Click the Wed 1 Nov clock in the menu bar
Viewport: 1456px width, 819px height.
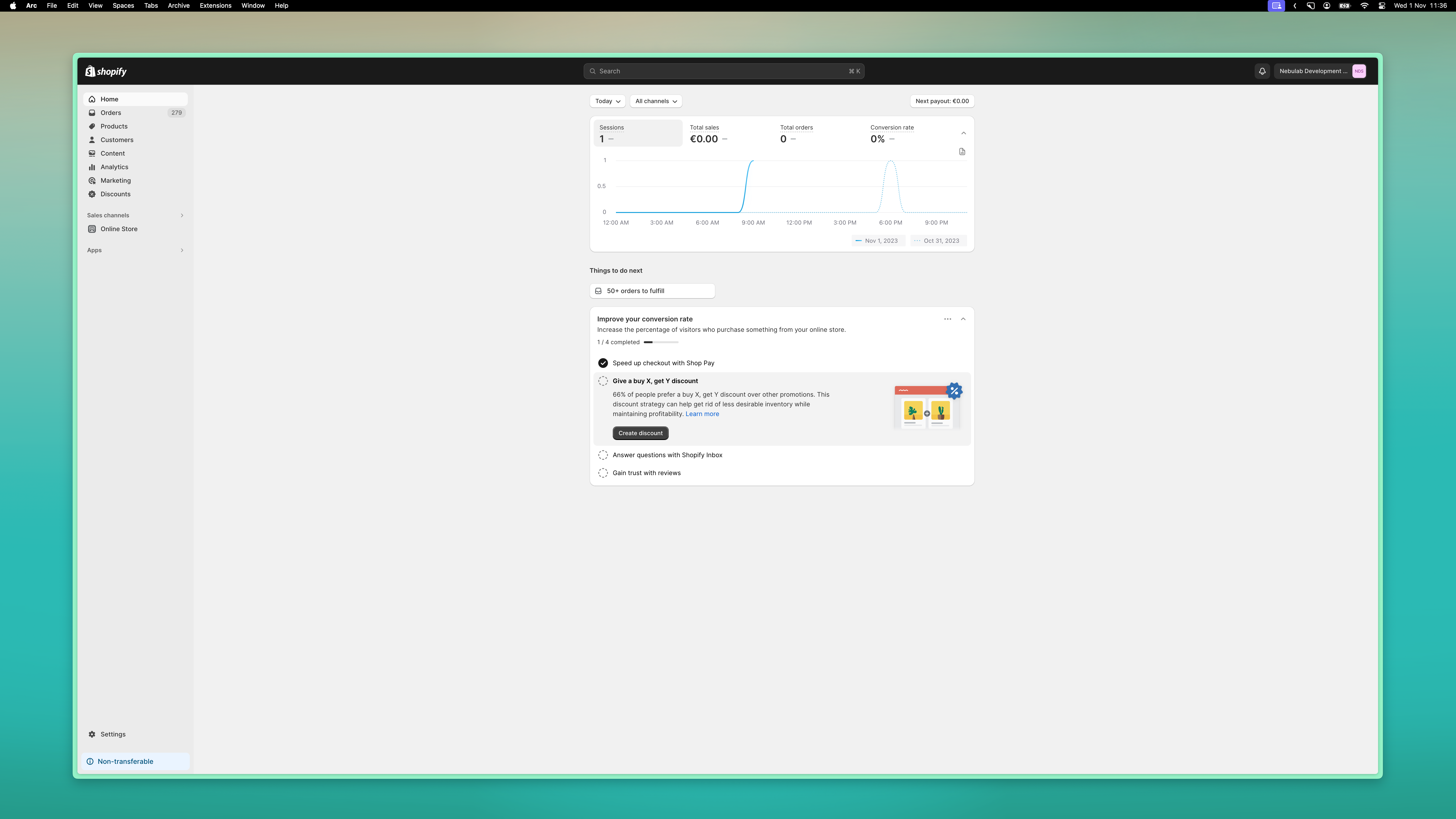coord(1420,6)
